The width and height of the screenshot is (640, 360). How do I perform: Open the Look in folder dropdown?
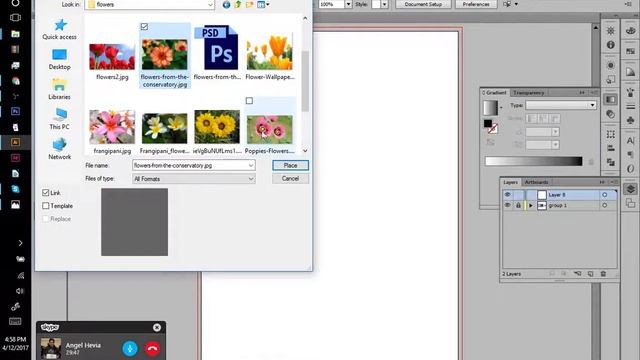pyautogui.click(x=210, y=5)
